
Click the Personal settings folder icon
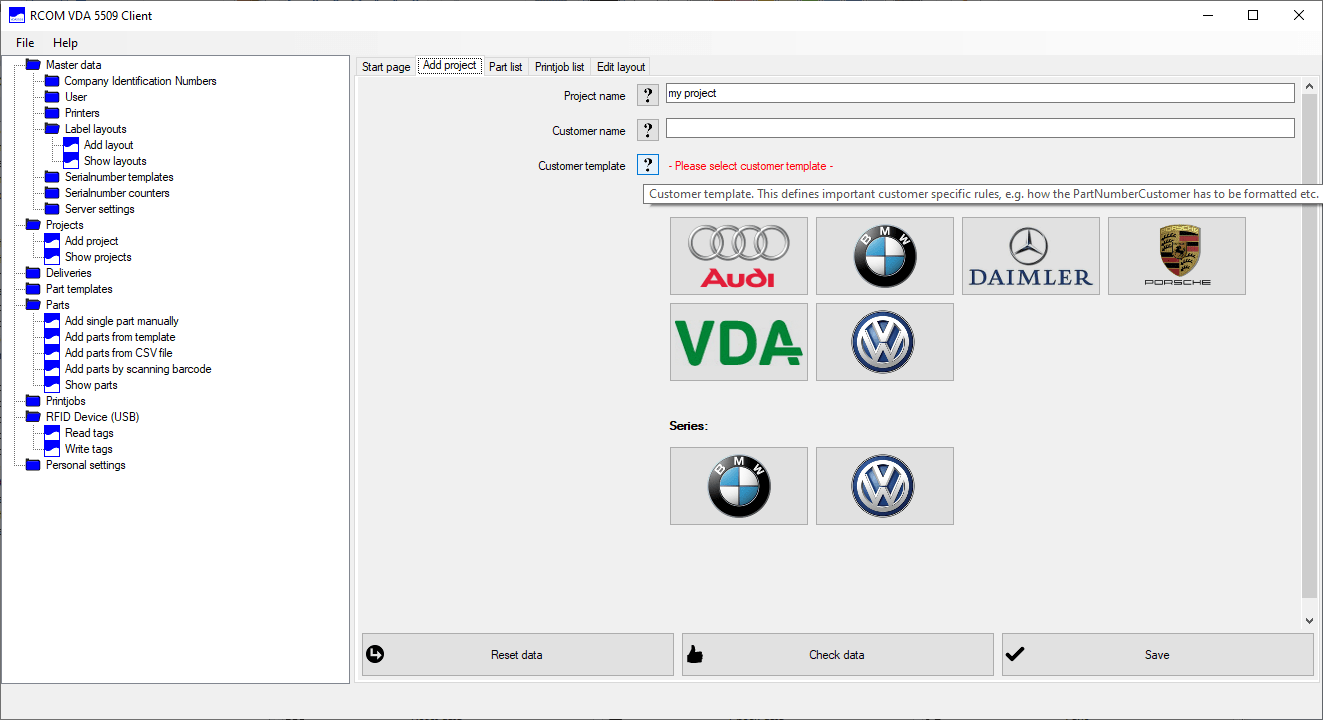pos(33,465)
